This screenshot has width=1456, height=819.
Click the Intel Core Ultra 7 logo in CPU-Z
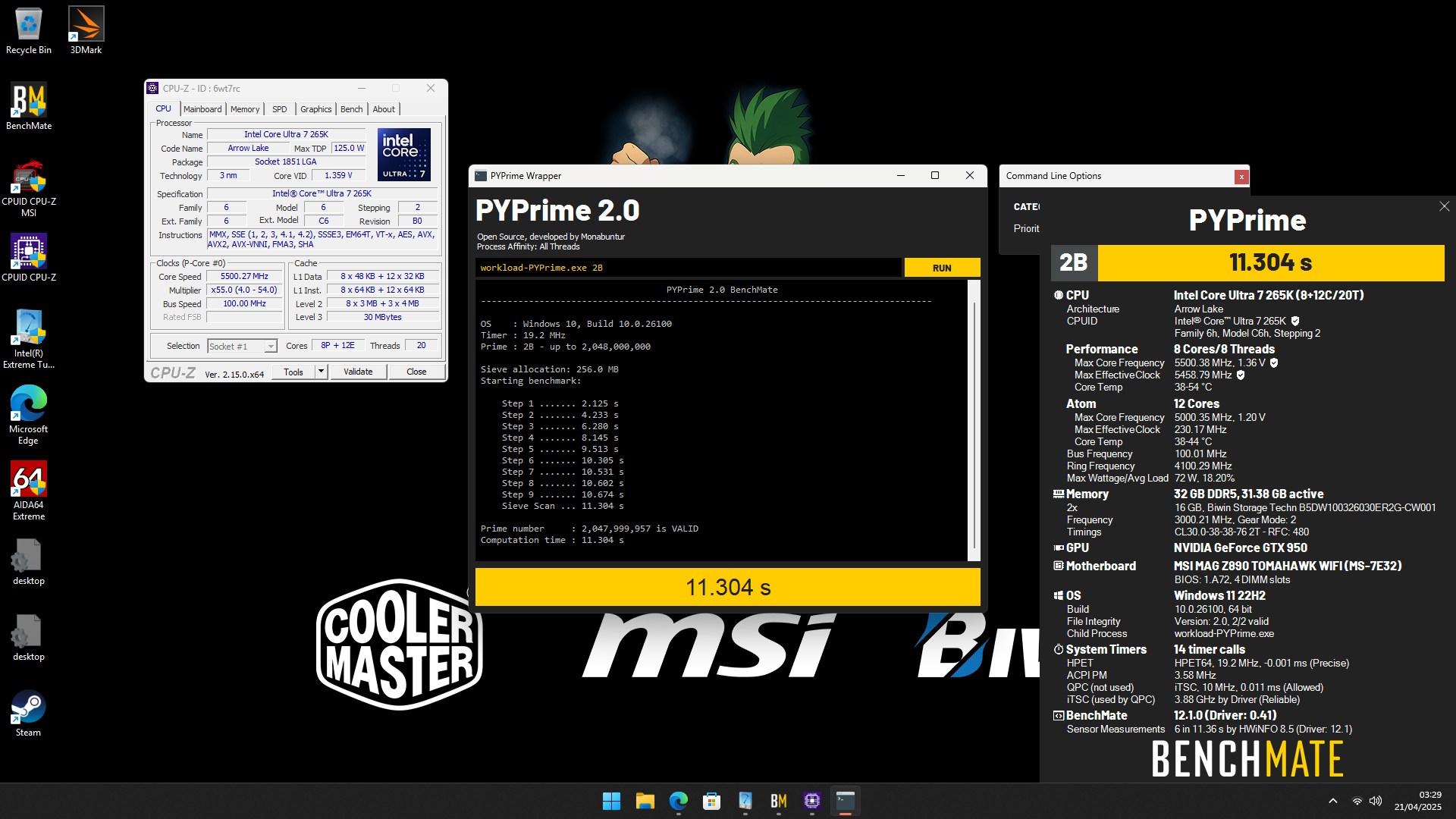coord(404,155)
